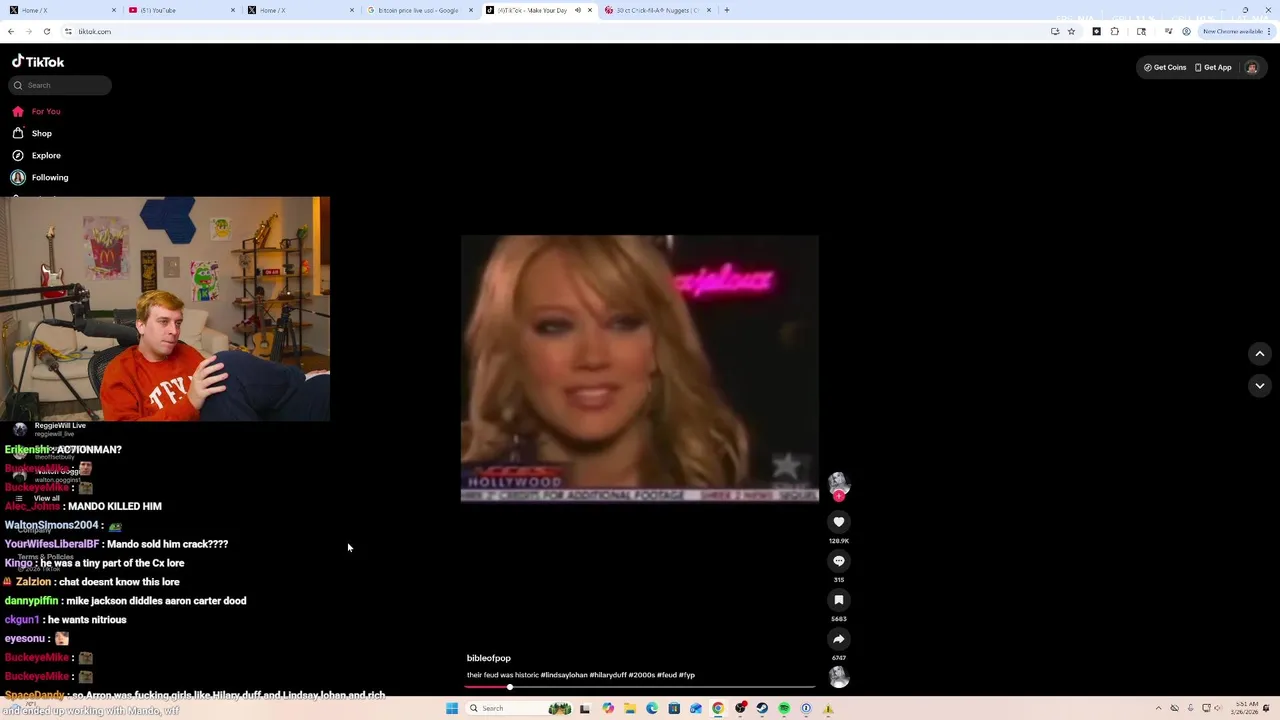
Task: Click the View all link in sidebar
Action: [x=47, y=498]
